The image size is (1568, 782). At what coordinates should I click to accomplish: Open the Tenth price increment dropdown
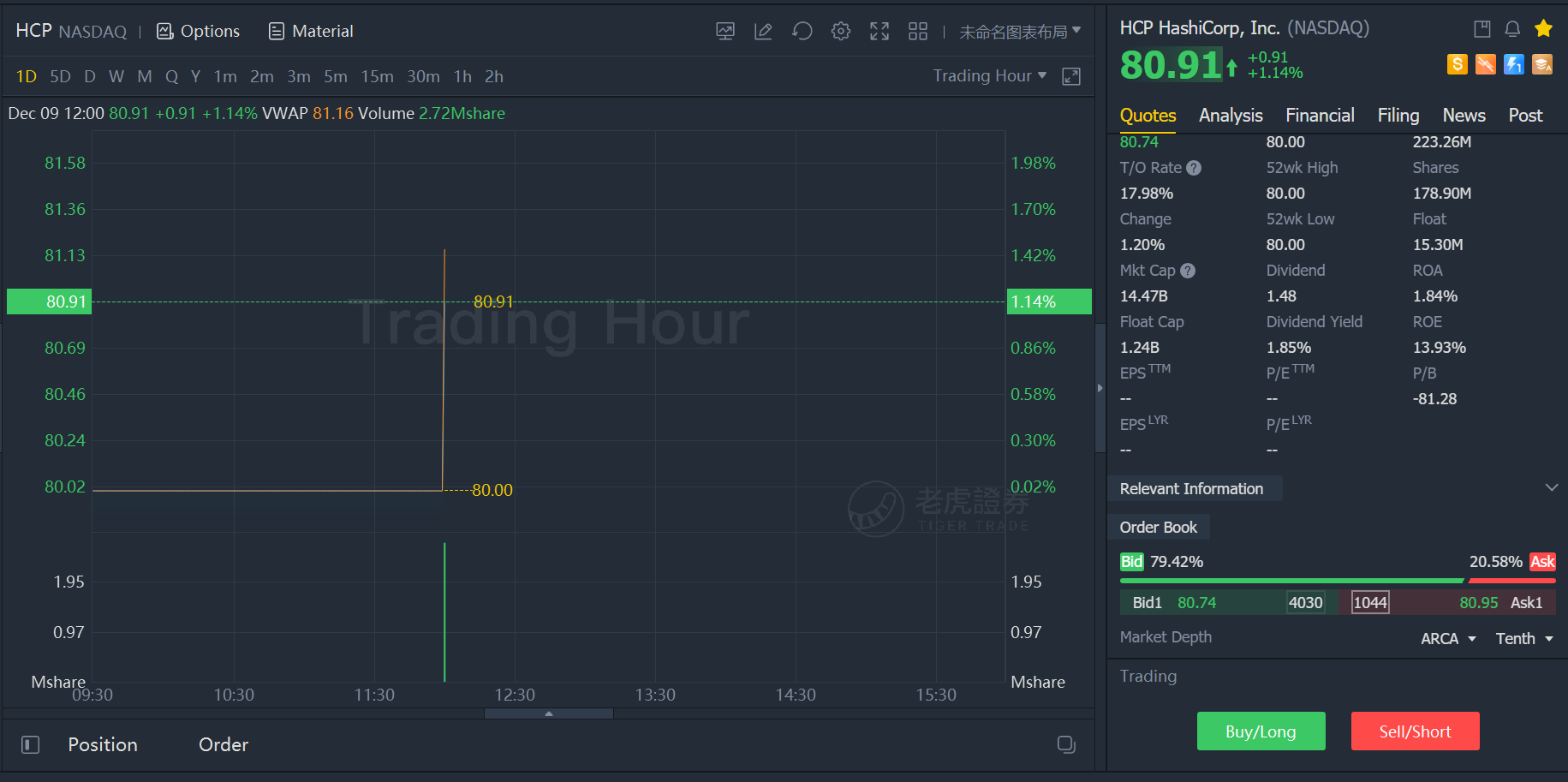click(1524, 639)
